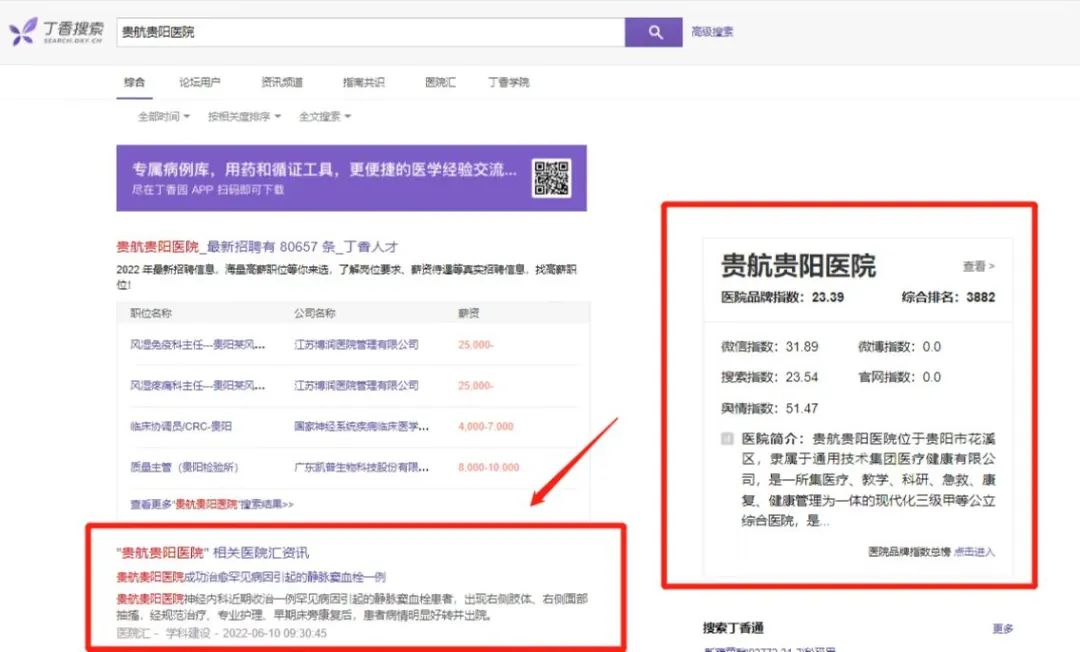
Task: Select the 指南共识 tab
Action: coord(364,82)
